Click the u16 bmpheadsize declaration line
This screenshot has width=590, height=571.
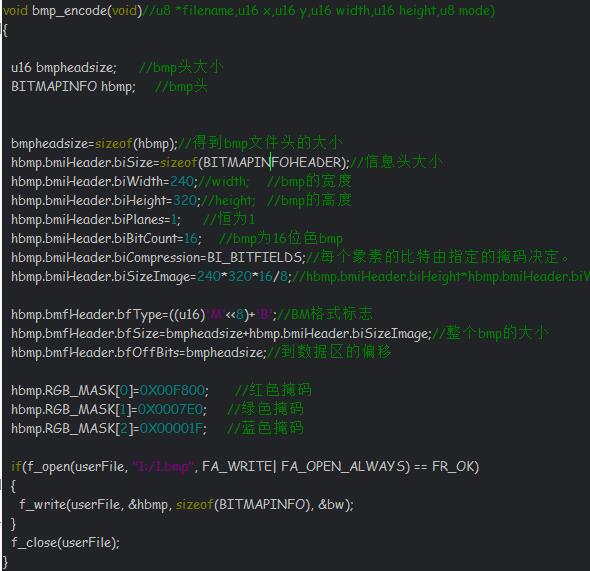tap(64, 68)
